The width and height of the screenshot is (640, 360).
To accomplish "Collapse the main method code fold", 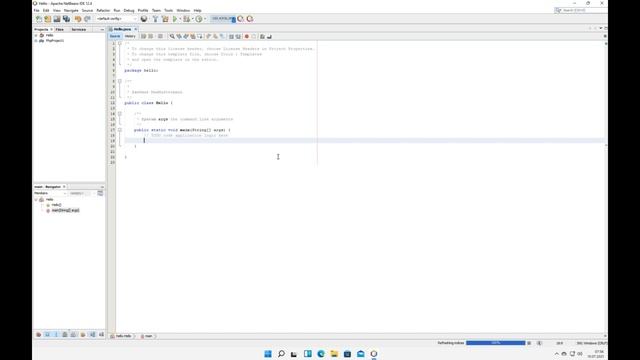I will click(x=120, y=130).
